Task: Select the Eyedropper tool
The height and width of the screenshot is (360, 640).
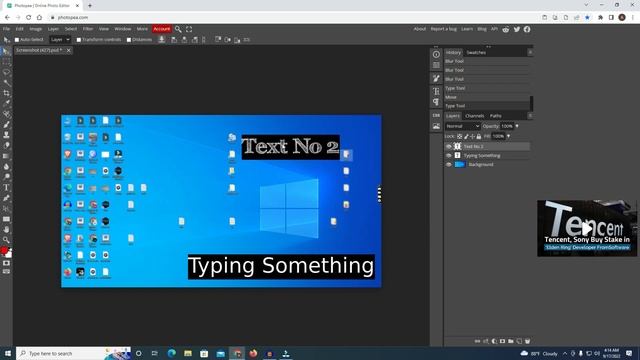Action: (6, 104)
